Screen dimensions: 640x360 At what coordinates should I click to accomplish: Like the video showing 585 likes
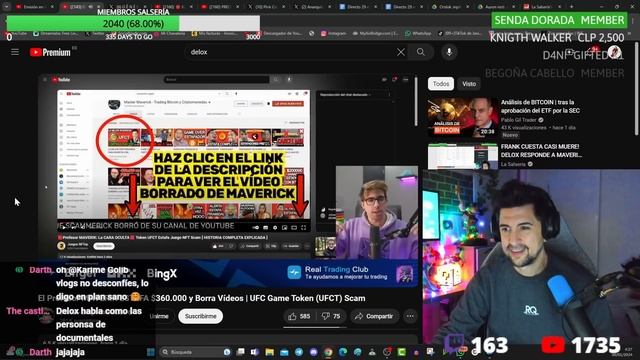click(x=299, y=316)
